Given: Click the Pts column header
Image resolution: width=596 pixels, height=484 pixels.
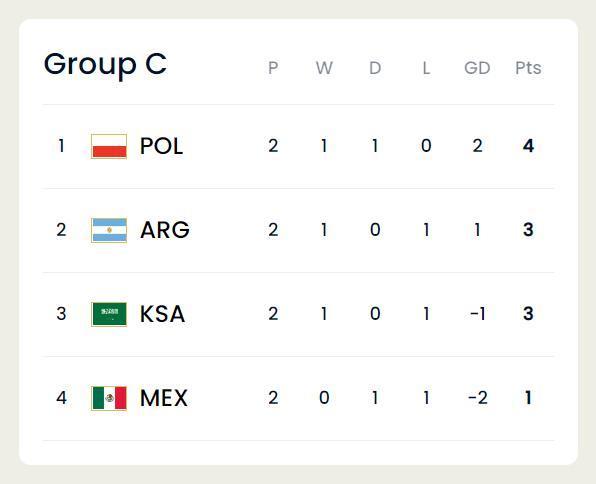Looking at the screenshot, I should (528, 68).
